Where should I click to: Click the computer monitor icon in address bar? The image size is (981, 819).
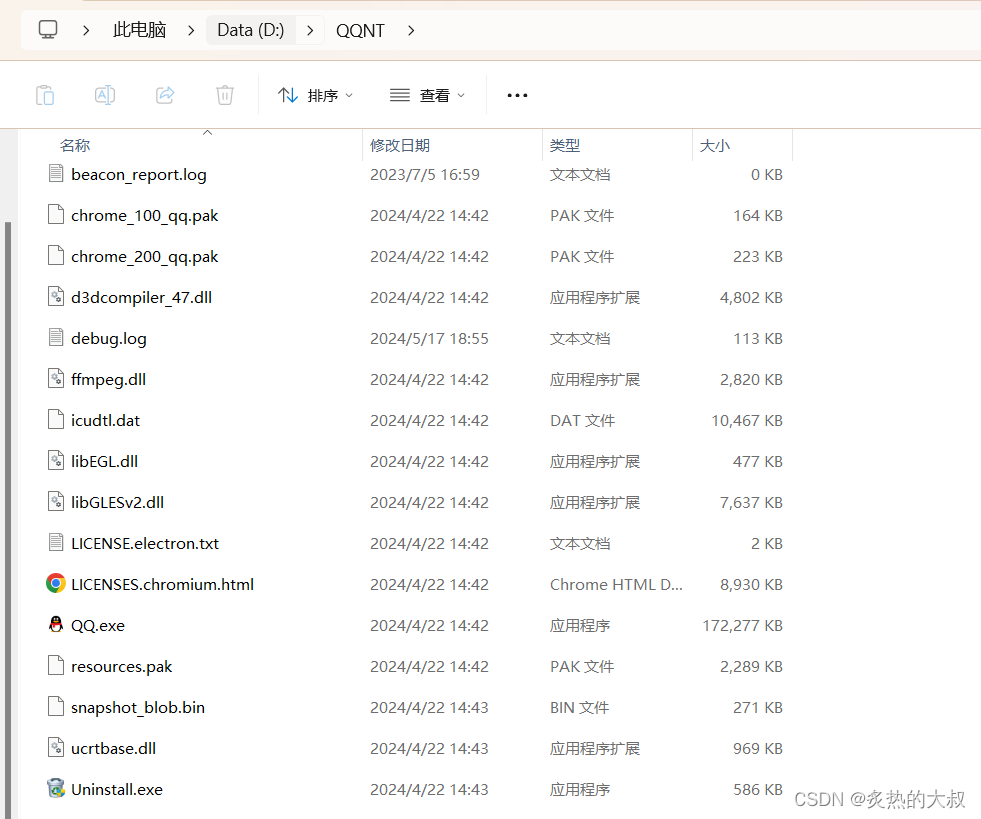pos(48,29)
